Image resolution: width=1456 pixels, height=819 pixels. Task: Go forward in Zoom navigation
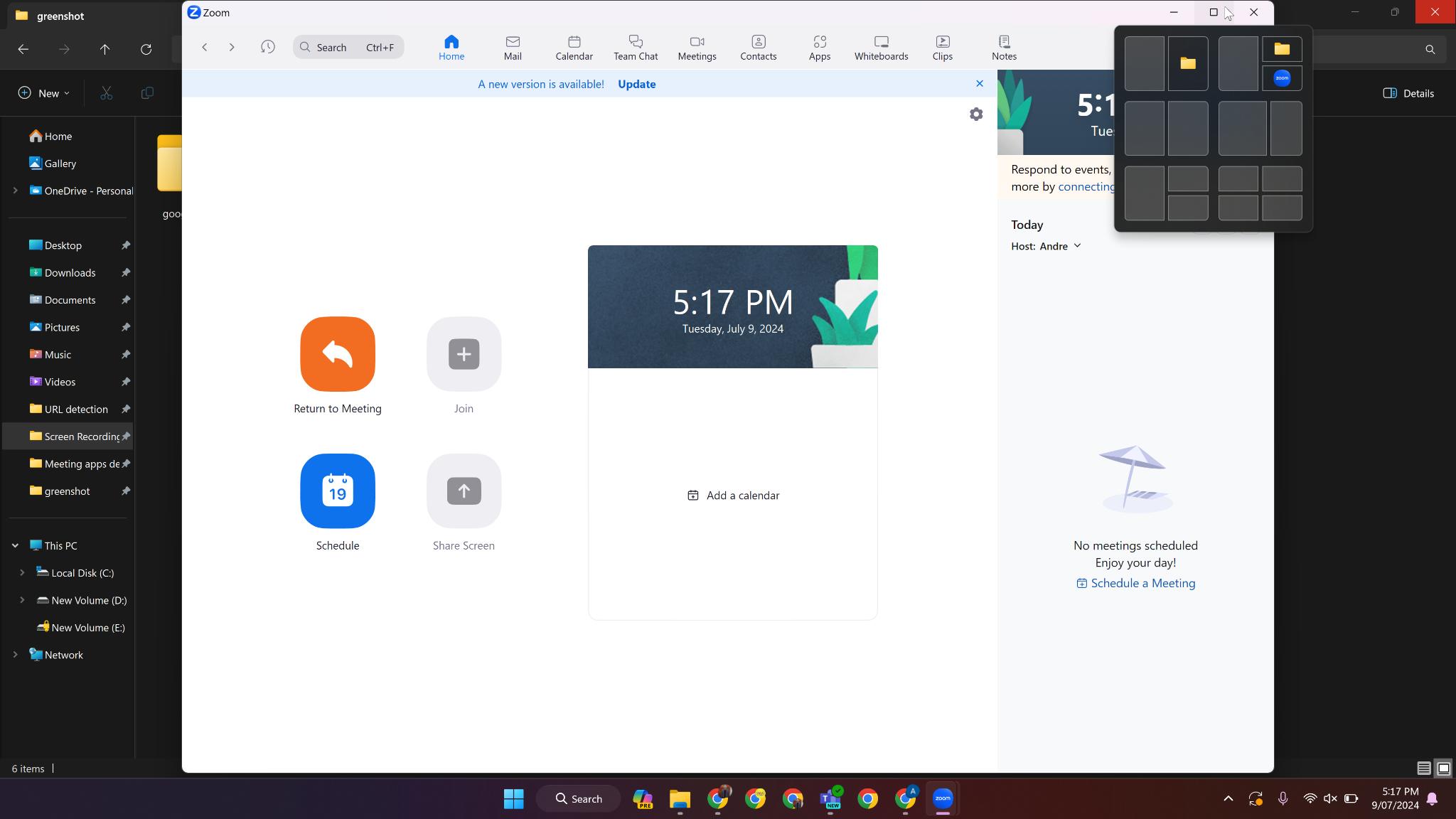click(232, 47)
